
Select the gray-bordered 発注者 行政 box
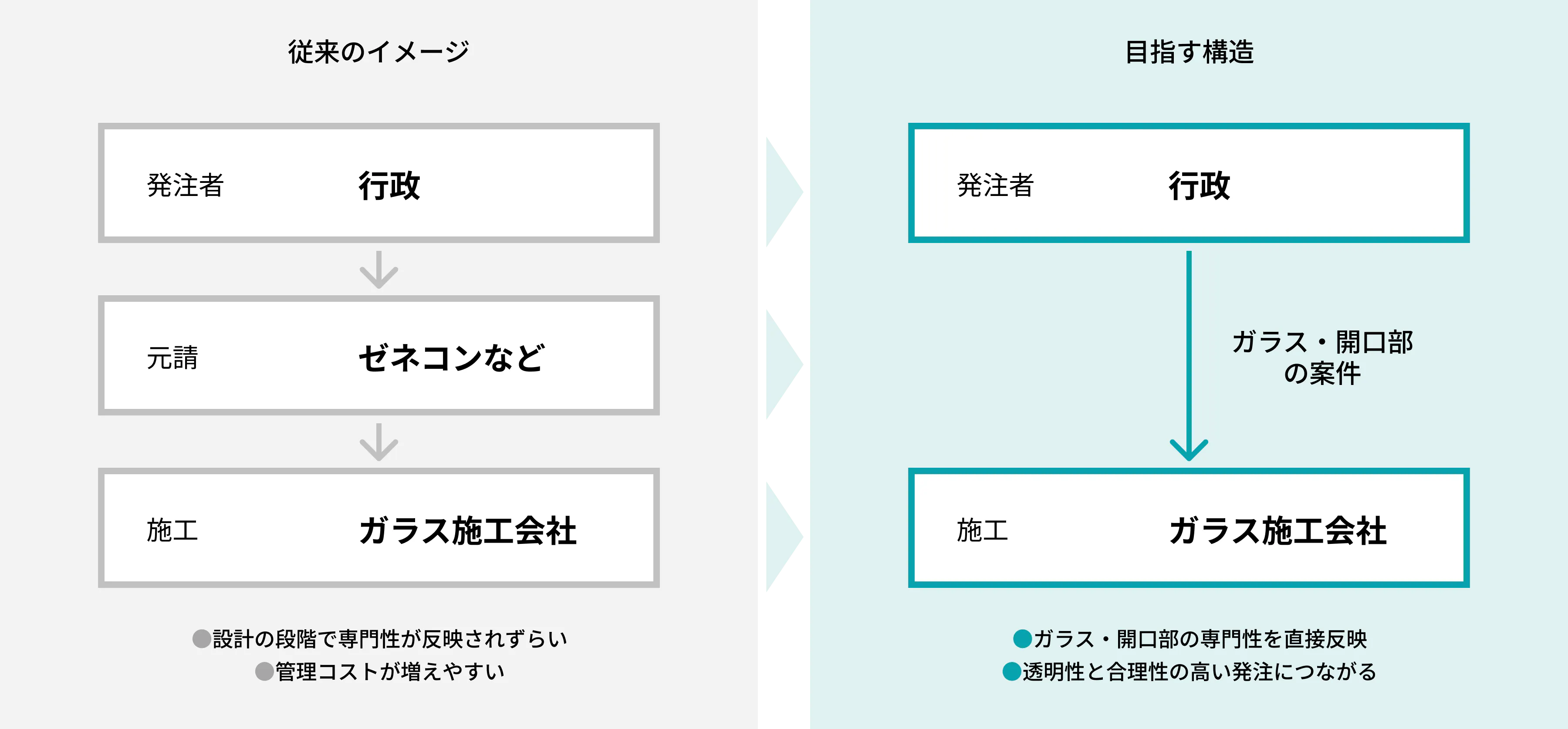tap(378, 183)
